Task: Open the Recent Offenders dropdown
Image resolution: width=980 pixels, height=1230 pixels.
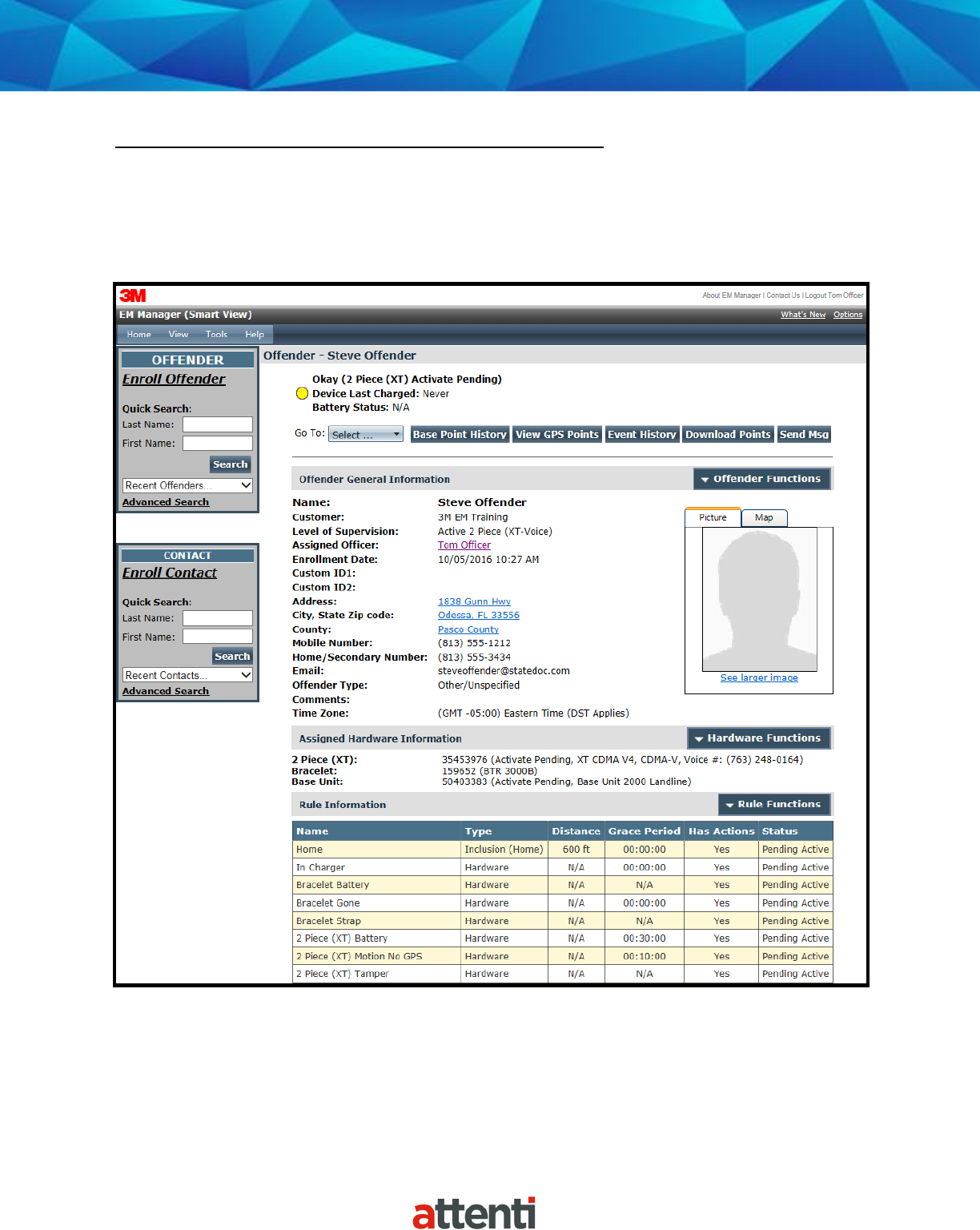Action: (x=188, y=485)
